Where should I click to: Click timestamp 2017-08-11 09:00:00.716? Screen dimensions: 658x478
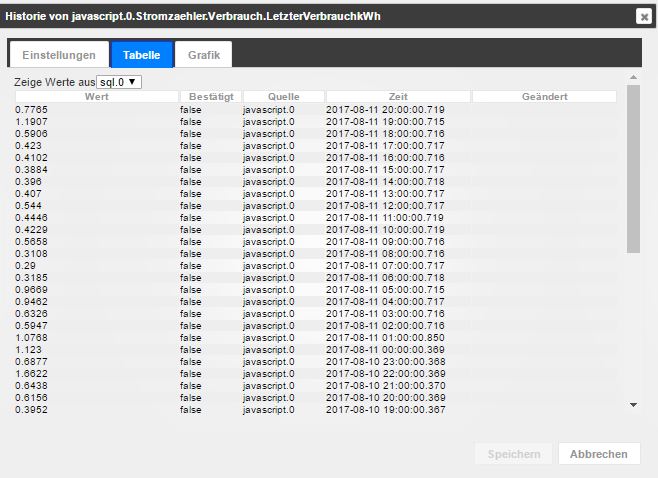[385, 242]
